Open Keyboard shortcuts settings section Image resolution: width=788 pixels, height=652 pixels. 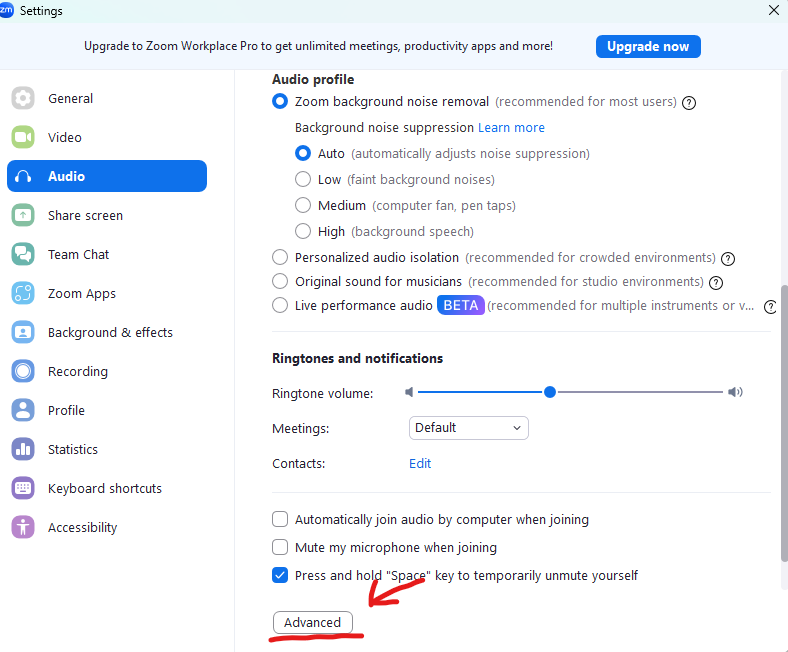click(x=107, y=488)
